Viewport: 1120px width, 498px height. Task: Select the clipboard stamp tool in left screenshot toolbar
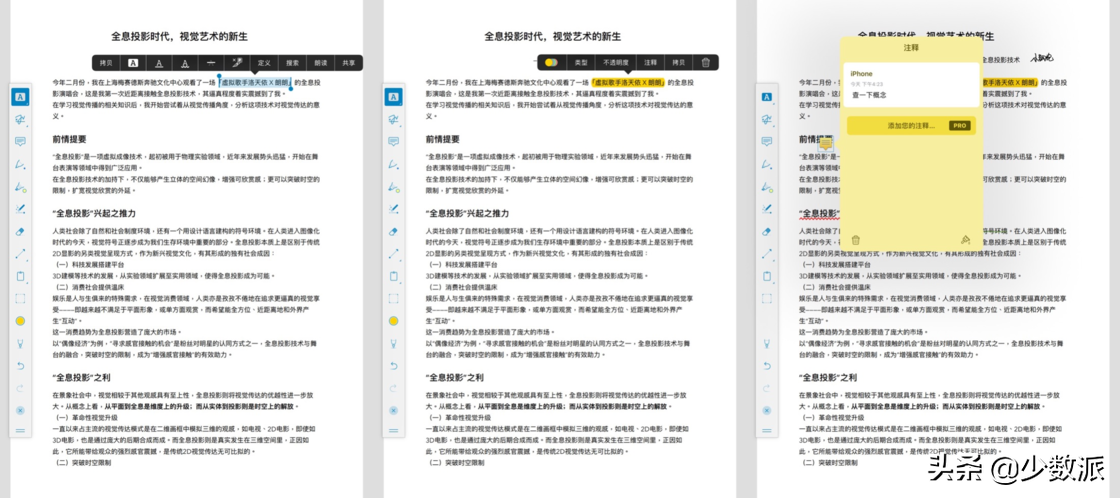pos(20,276)
